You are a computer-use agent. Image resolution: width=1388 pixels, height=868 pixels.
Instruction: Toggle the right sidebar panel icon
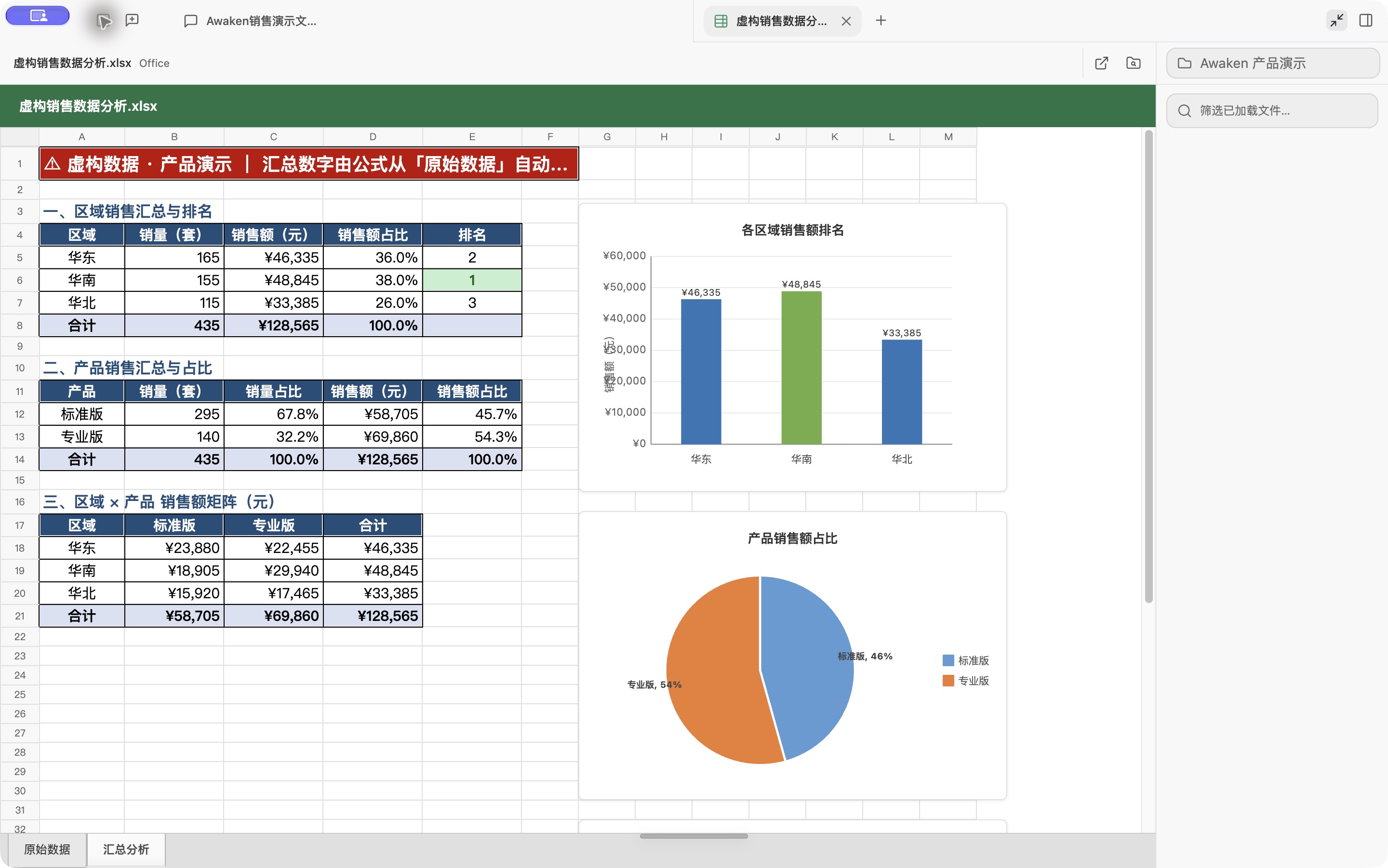point(1366,21)
